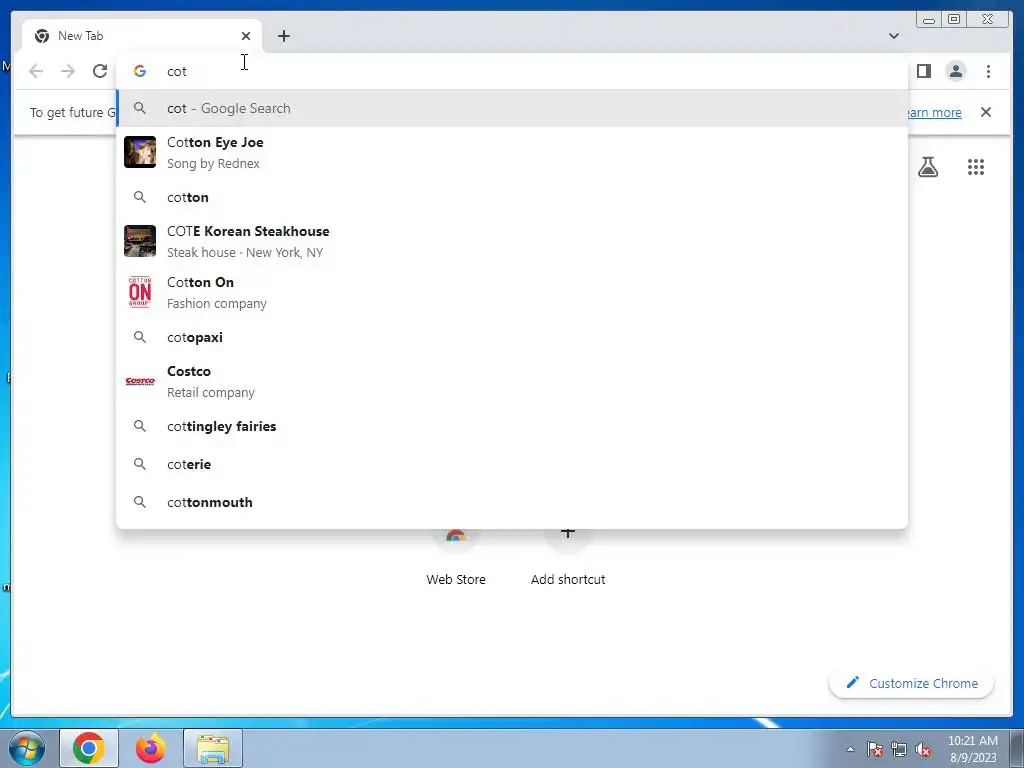Toggle the Chrome side panel icon
1024x768 pixels.
point(923,71)
